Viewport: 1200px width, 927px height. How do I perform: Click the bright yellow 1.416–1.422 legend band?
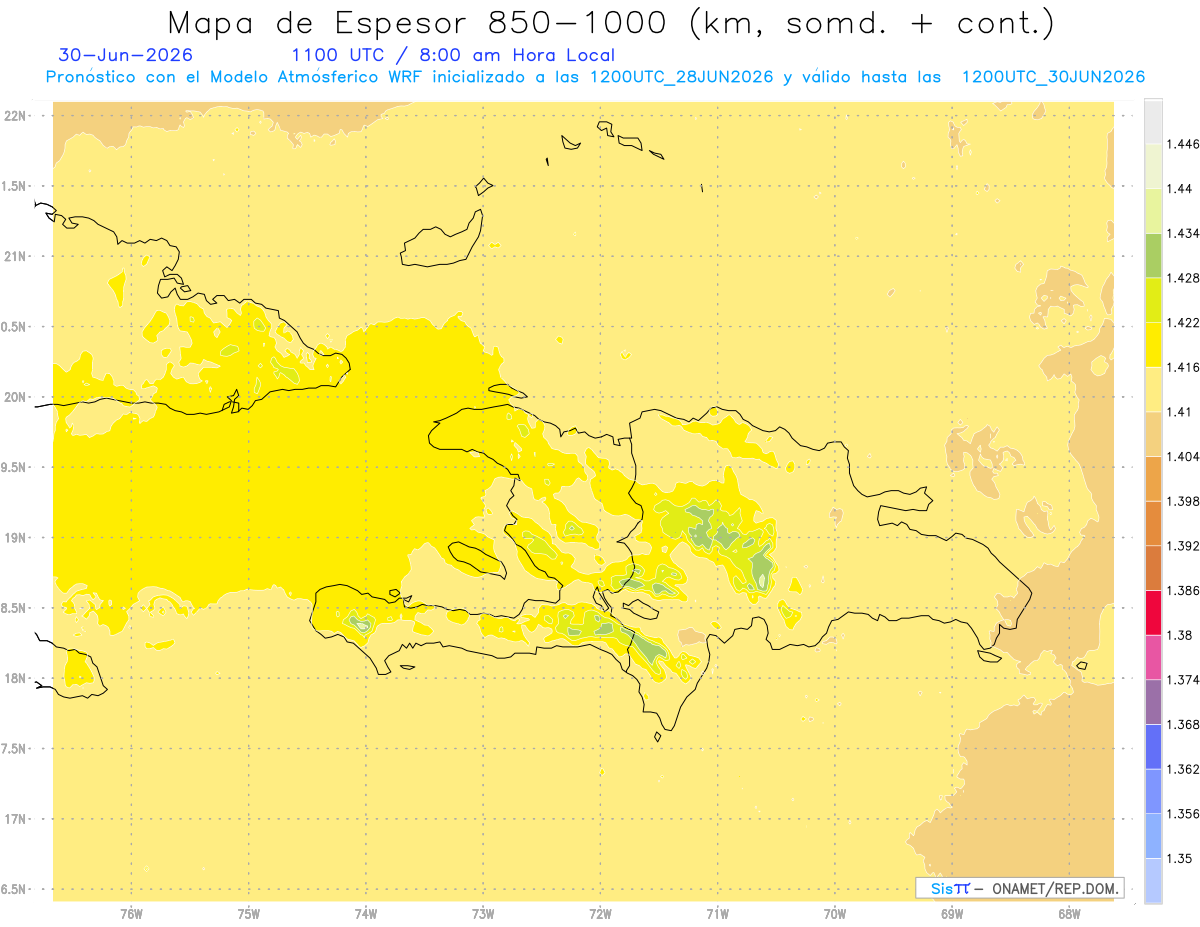tap(1153, 344)
